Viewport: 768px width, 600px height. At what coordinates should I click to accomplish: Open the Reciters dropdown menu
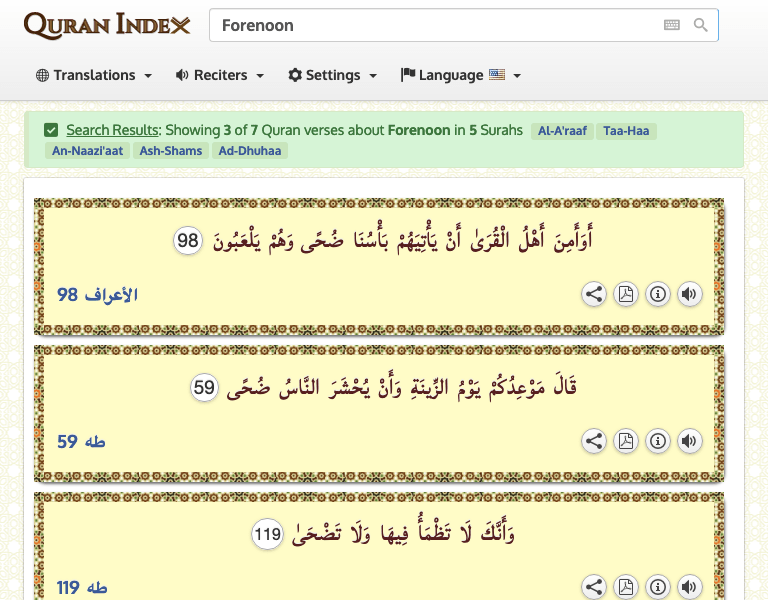click(220, 75)
